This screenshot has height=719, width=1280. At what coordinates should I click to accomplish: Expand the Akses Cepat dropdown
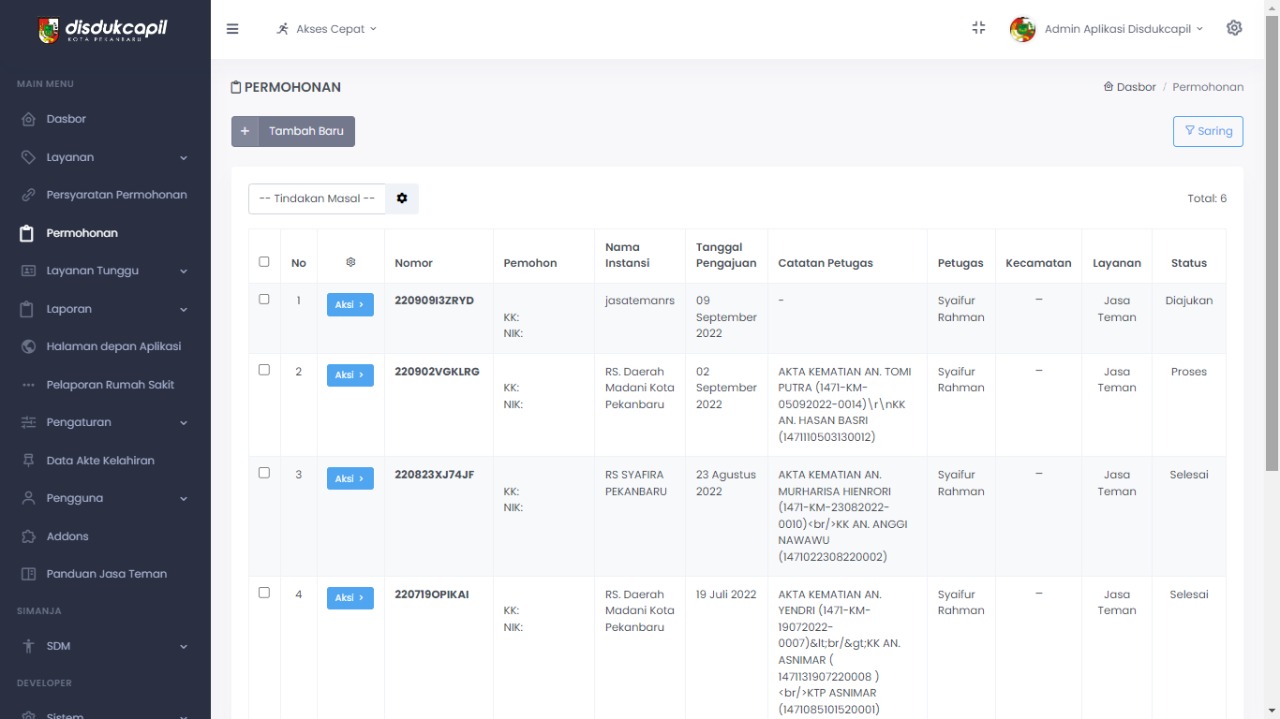click(x=327, y=29)
